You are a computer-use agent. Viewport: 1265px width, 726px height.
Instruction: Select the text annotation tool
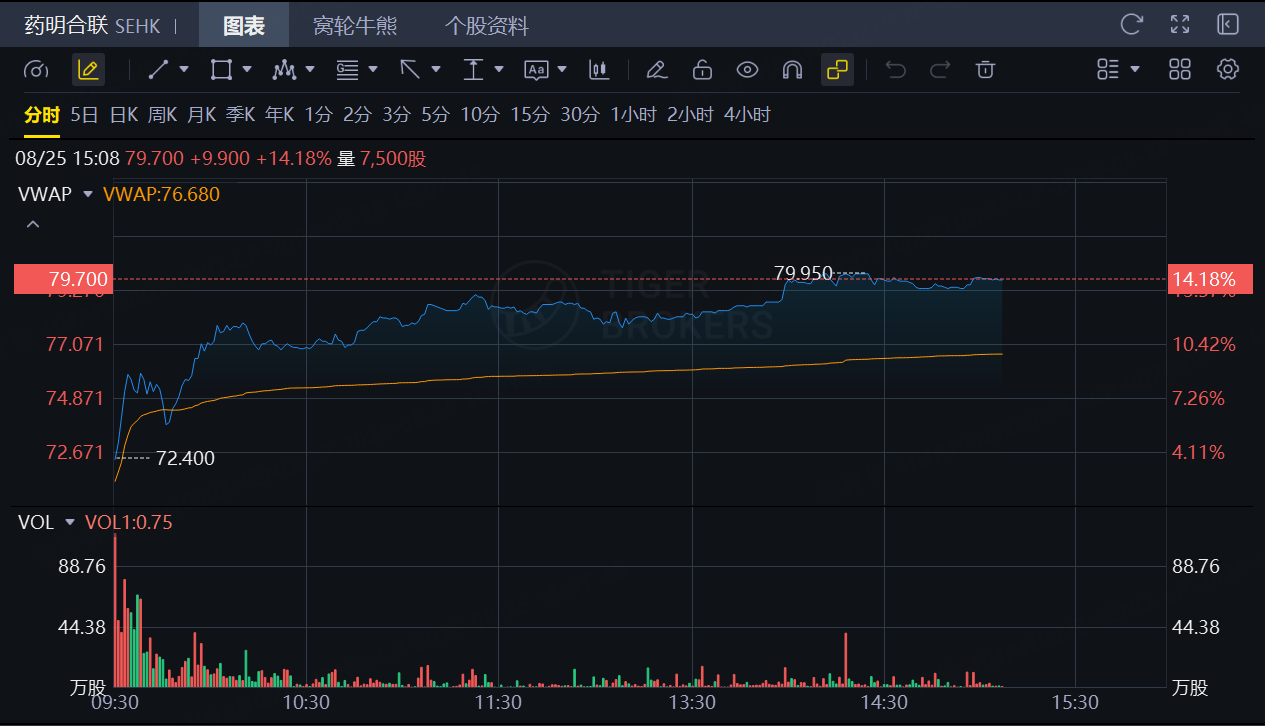coord(536,69)
